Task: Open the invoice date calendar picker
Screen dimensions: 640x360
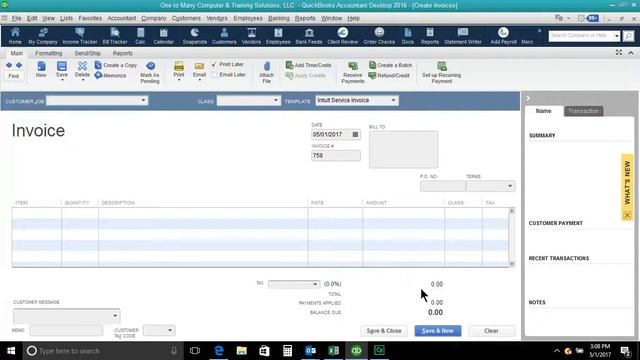Action: coord(355,134)
